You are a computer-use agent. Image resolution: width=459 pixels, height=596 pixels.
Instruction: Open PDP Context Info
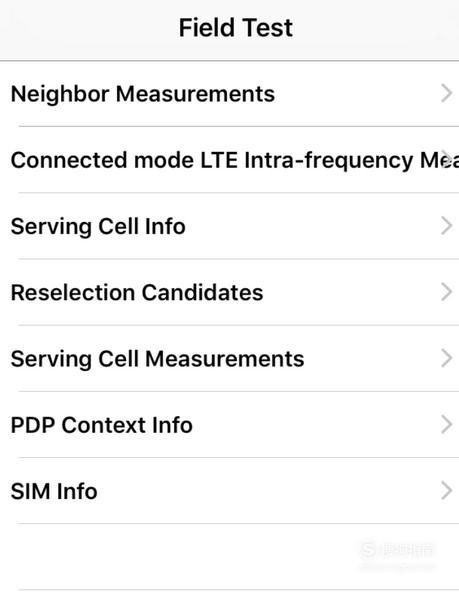[x=230, y=424]
